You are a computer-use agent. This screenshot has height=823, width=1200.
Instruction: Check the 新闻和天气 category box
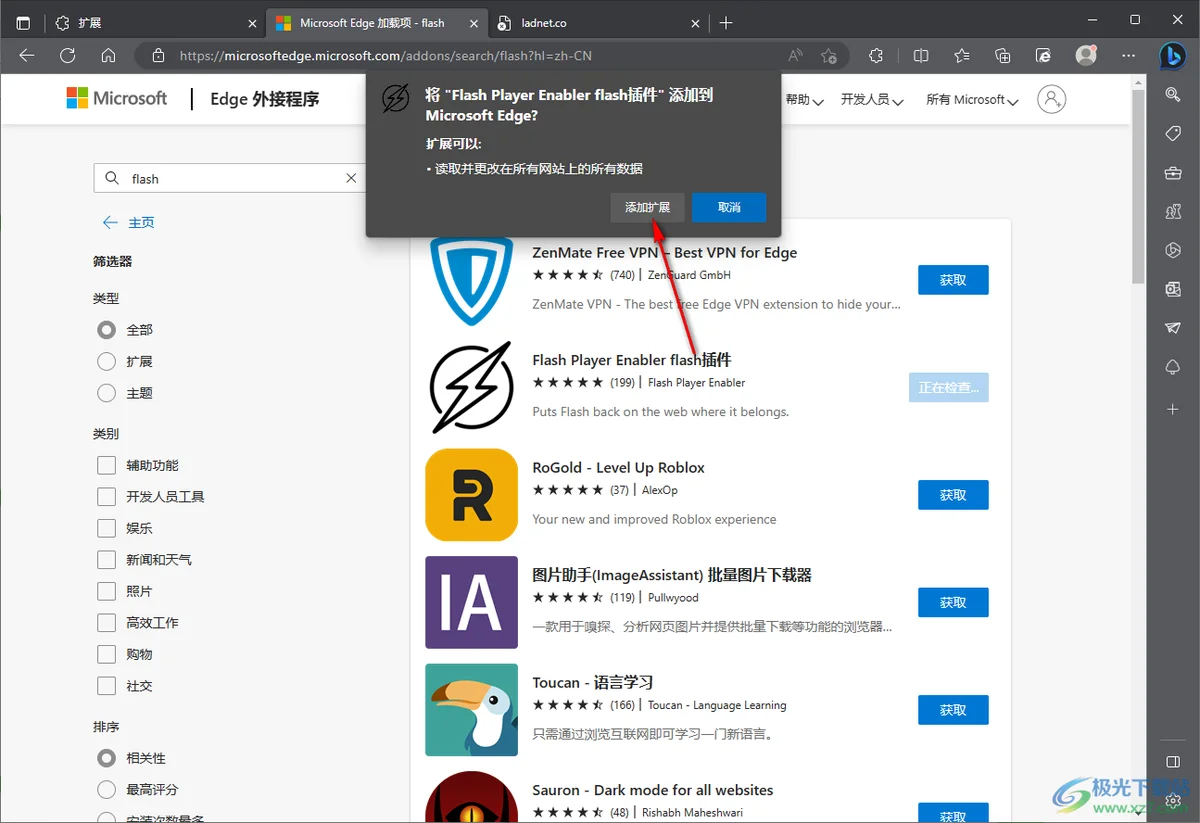coord(107,559)
